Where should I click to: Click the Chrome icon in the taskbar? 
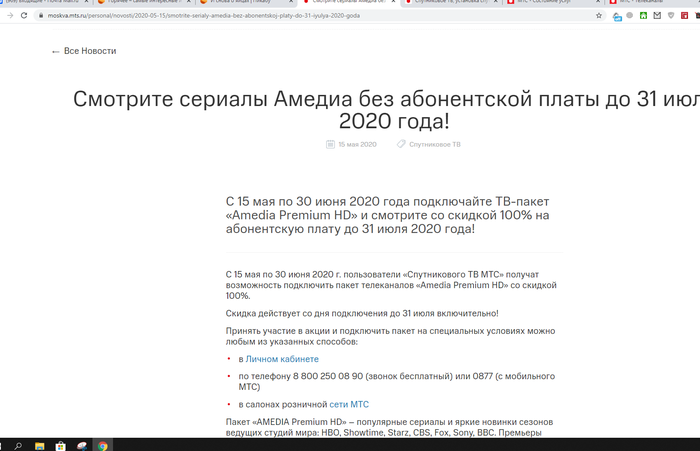[103, 446]
